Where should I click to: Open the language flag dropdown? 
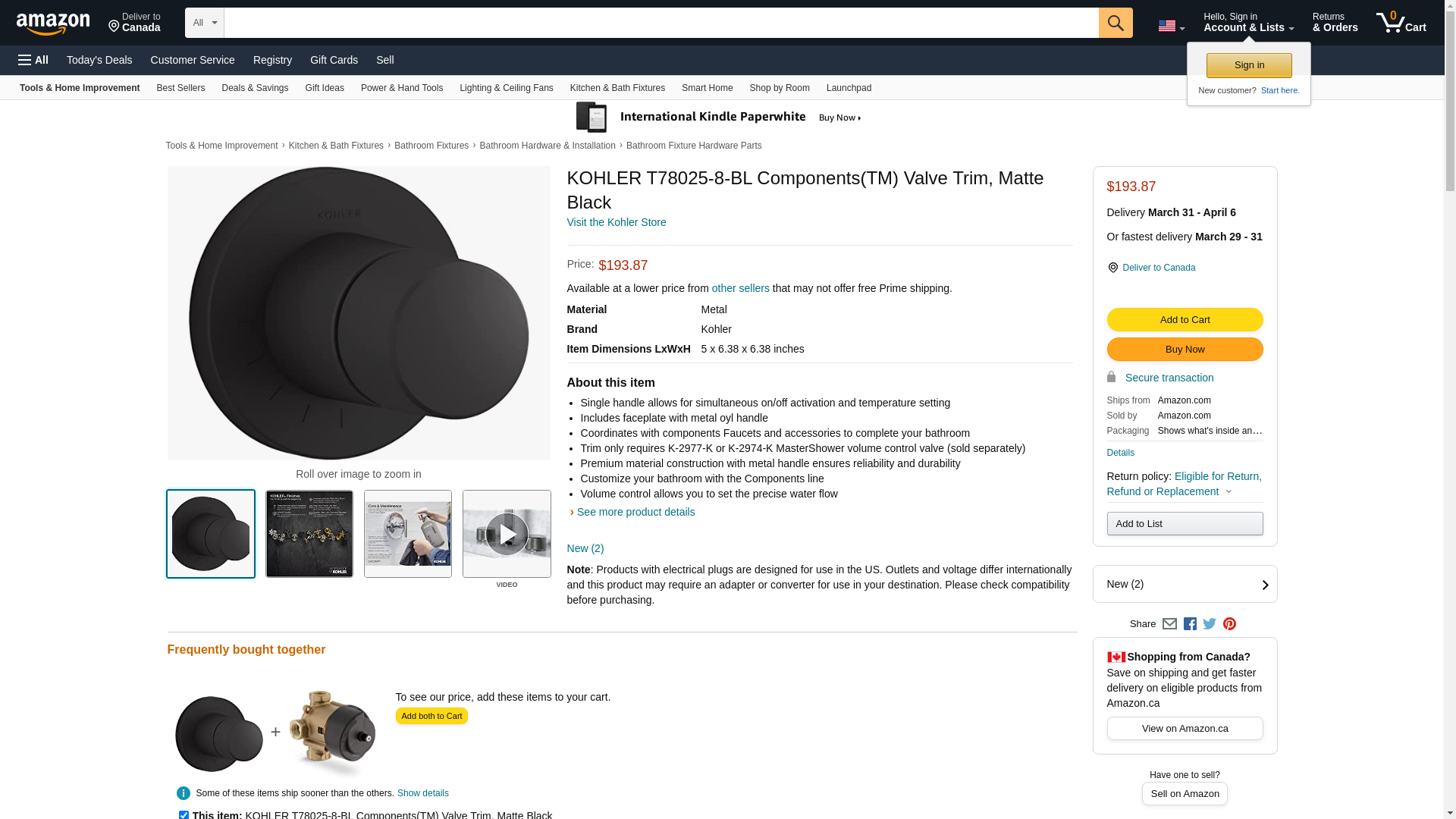pyautogui.click(x=1171, y=27)
